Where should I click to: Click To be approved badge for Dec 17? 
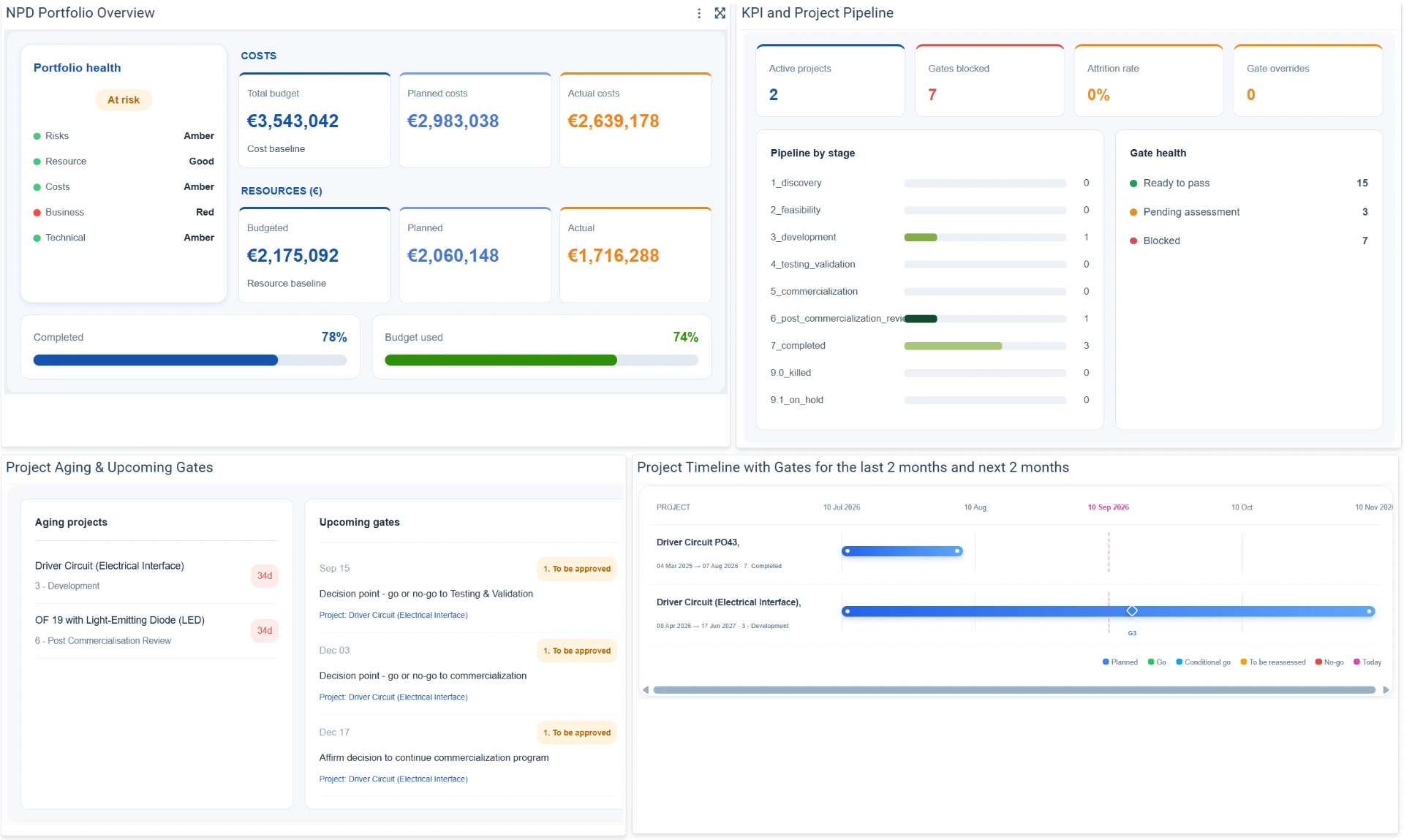(577, 733)
